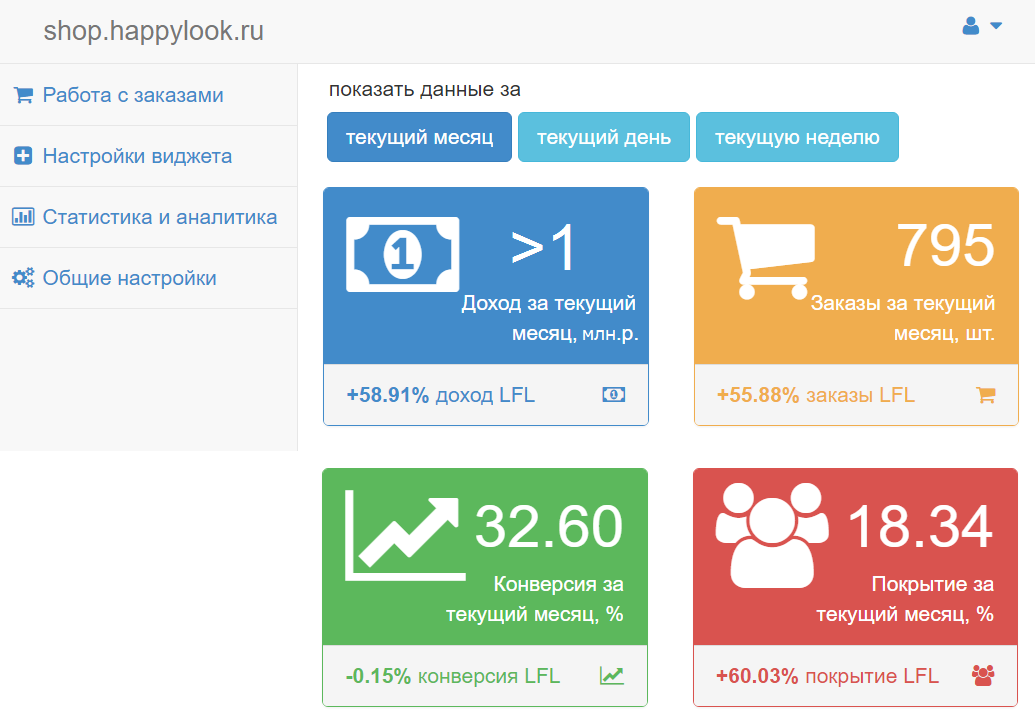Click the large growth chart icon
The height and width of the screenshot is (724, 1035).
pyautogui.click(x=404, y=534)
